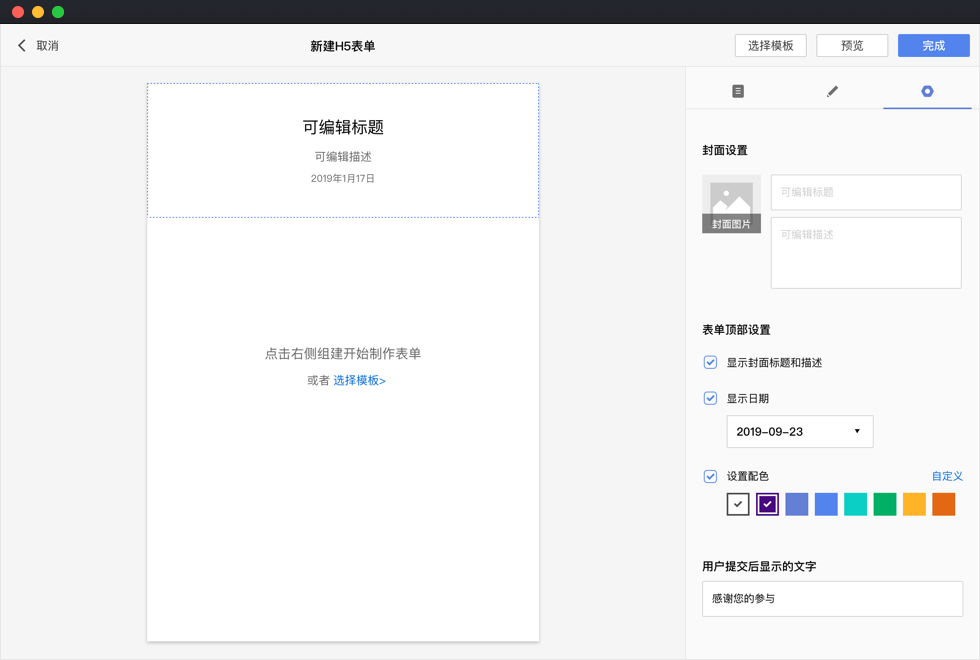980x660 pixels.
Task: Toggle 显示封面标题和描述 checkbox
Action: (710, 362)
